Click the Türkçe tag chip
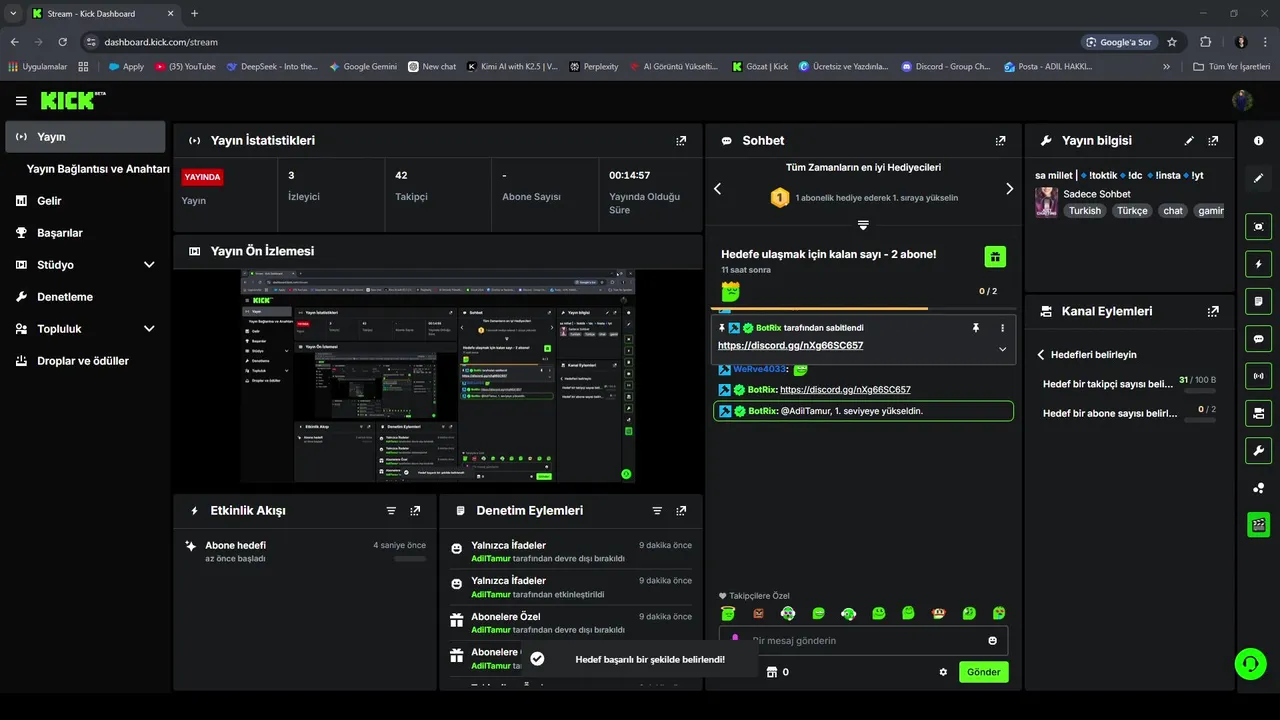Image resolution: width=1280 pixels, height=720 pixels. coord(1132,211)
